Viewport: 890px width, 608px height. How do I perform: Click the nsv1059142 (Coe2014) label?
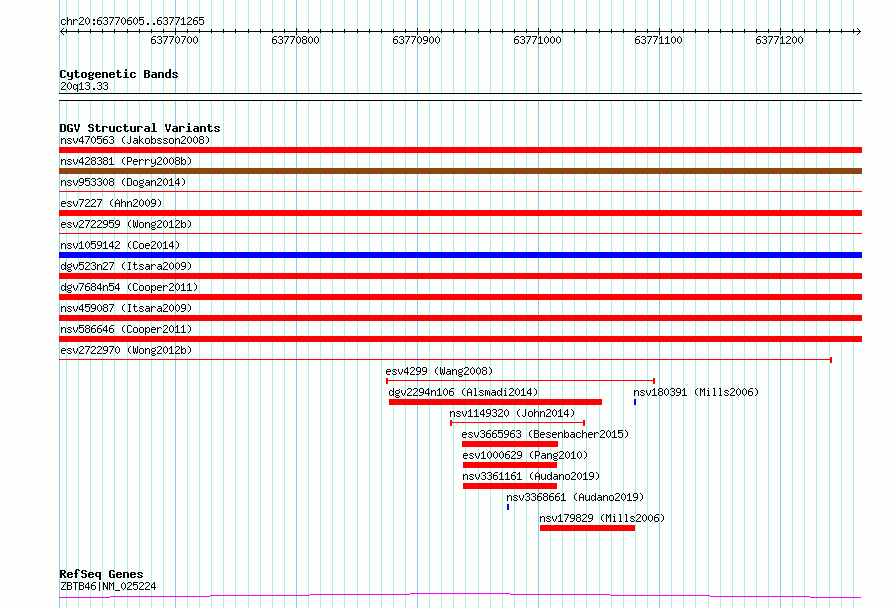coord(120,245)
